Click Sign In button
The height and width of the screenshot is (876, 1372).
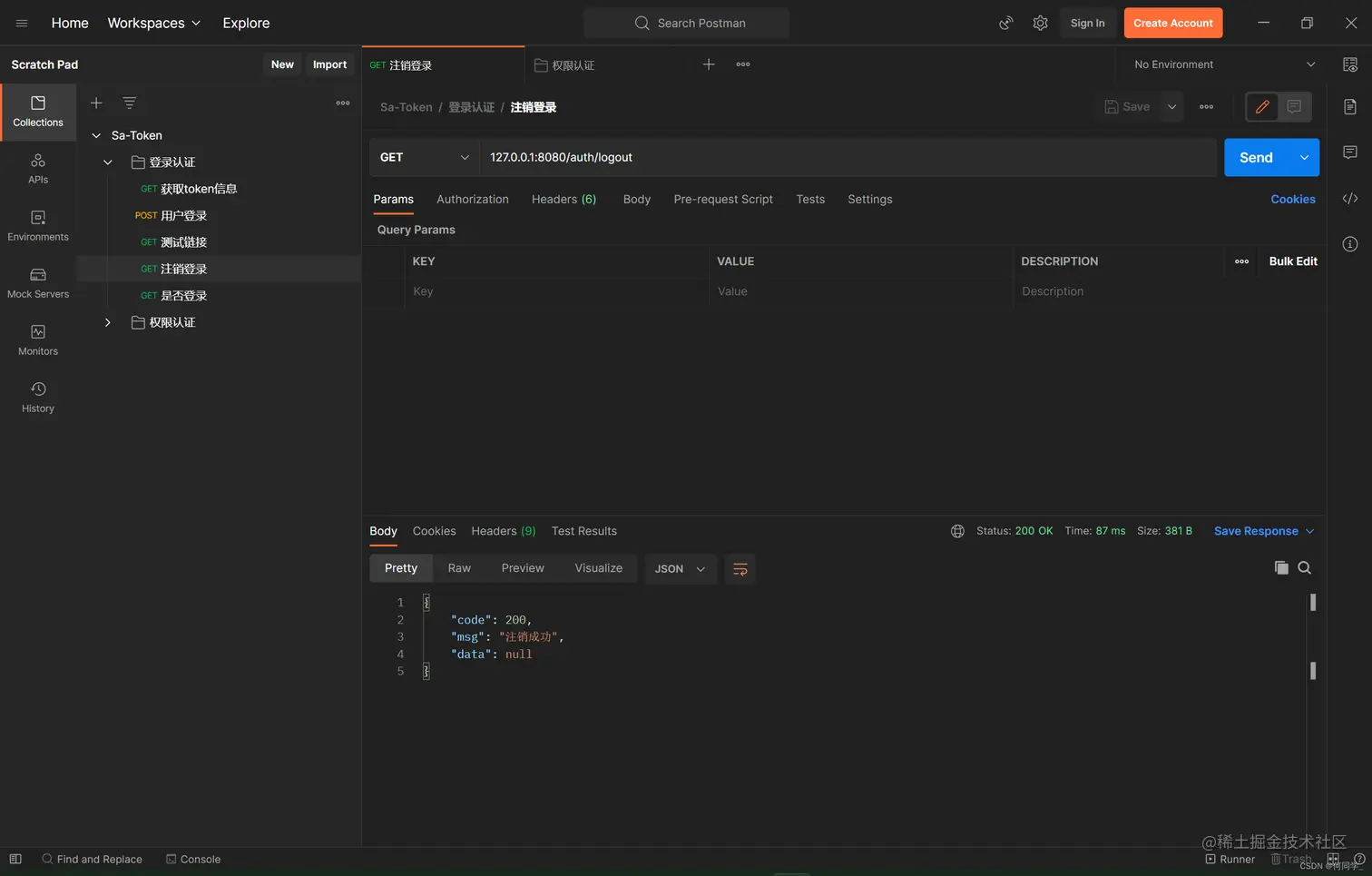click(1088, 24)
